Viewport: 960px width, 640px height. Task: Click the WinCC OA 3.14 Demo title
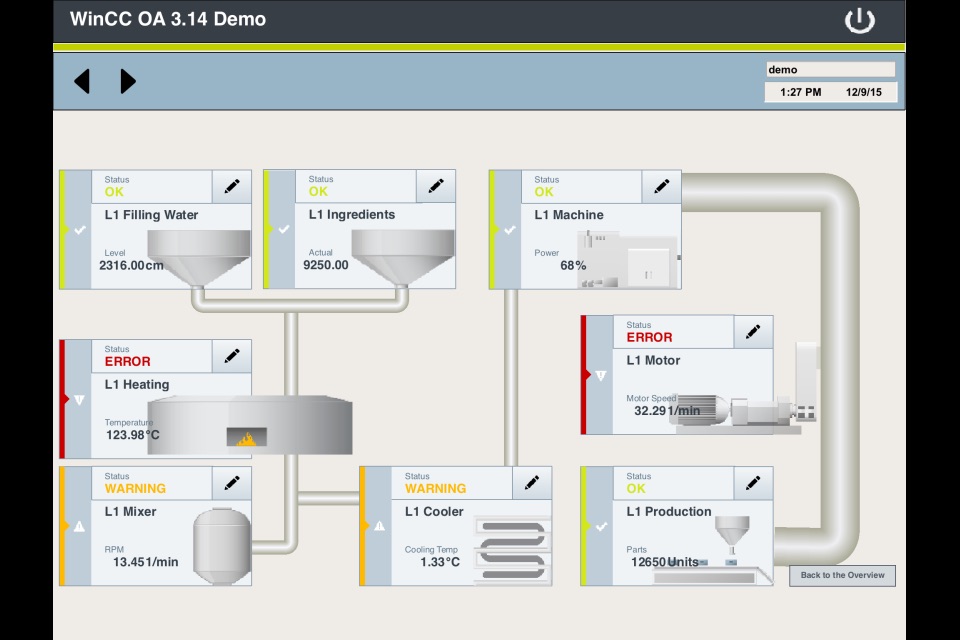tap(168, 19)
